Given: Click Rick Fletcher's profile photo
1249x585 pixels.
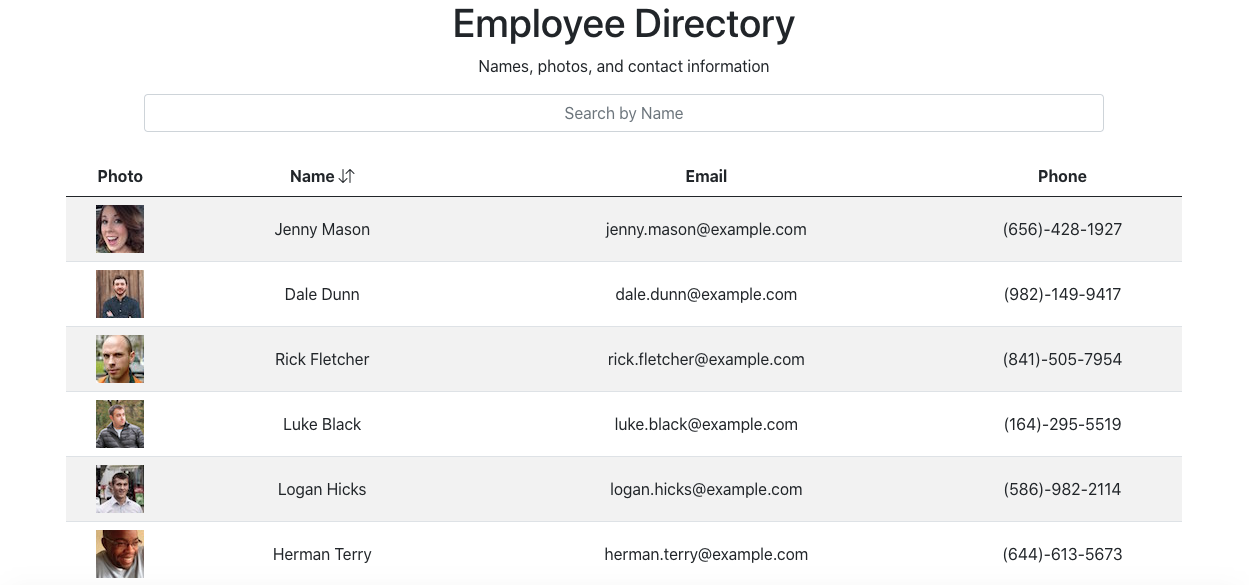Looking at the screenshot, I should (120, 359).
